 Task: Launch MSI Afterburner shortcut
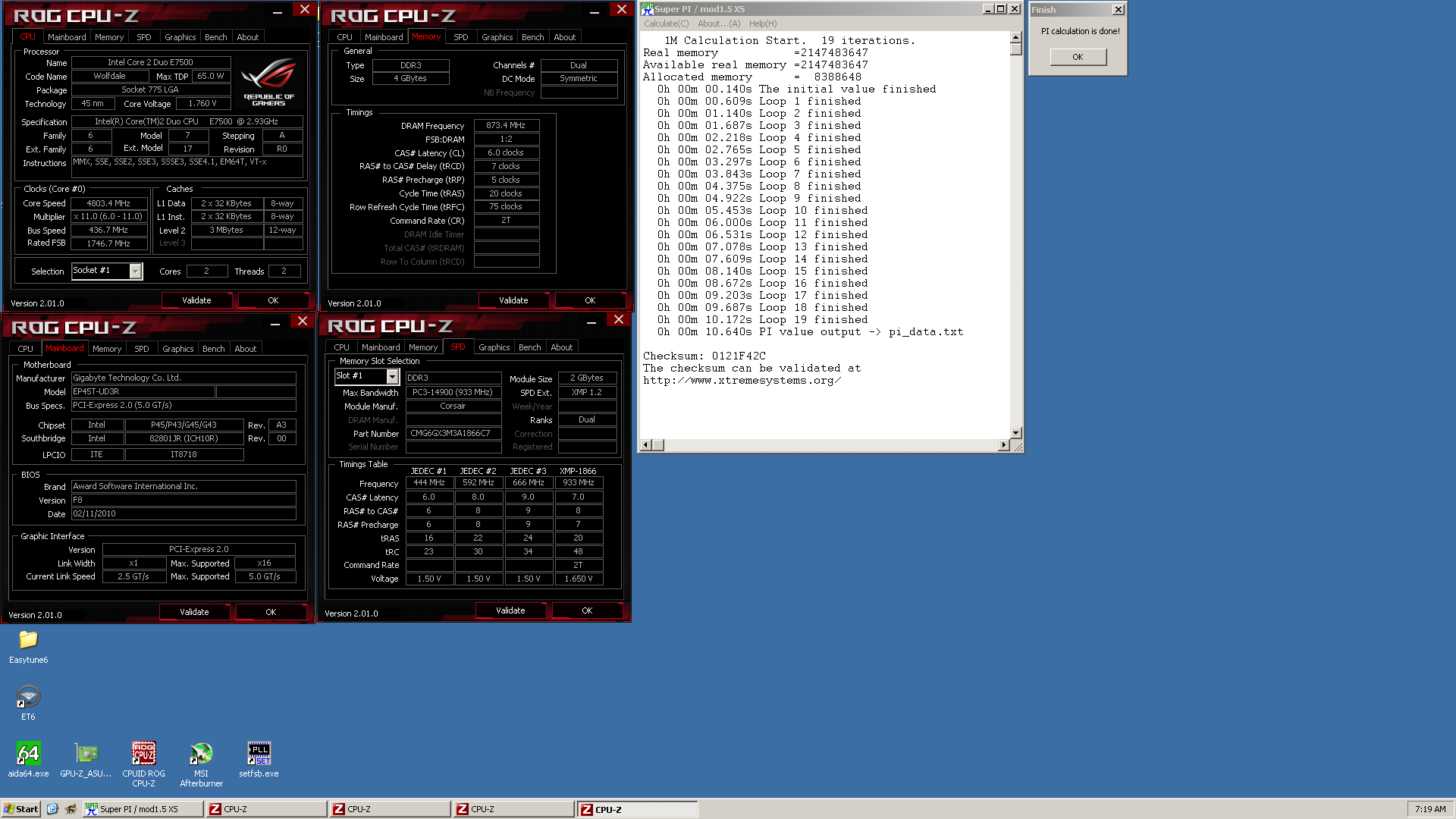pos(201,764)
